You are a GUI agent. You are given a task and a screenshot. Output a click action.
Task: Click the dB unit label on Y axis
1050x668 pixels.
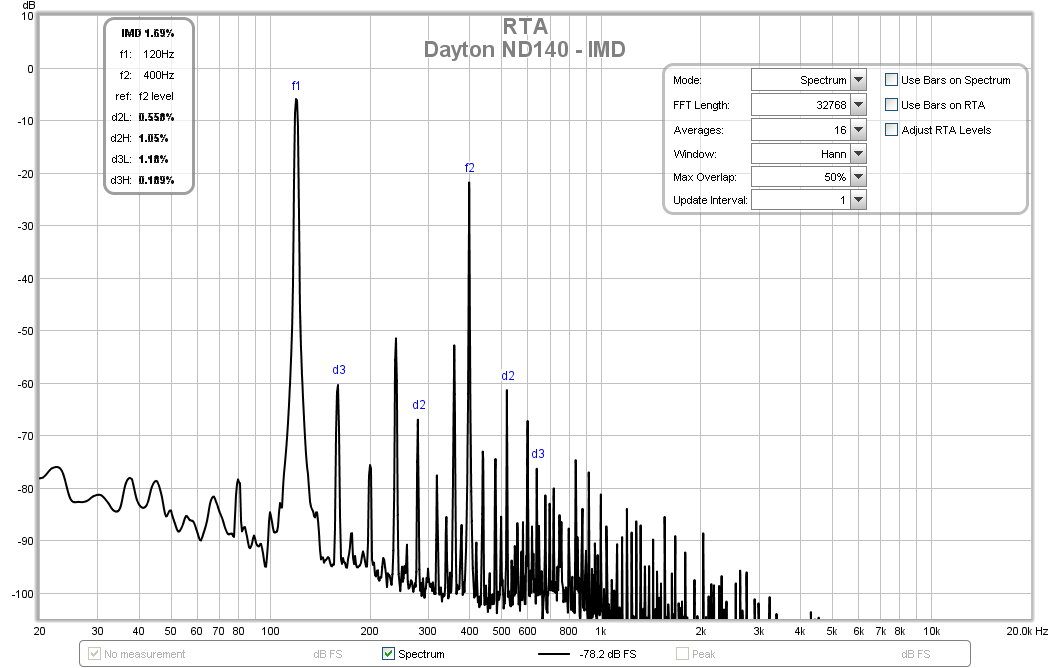click(x=29, y=5)
